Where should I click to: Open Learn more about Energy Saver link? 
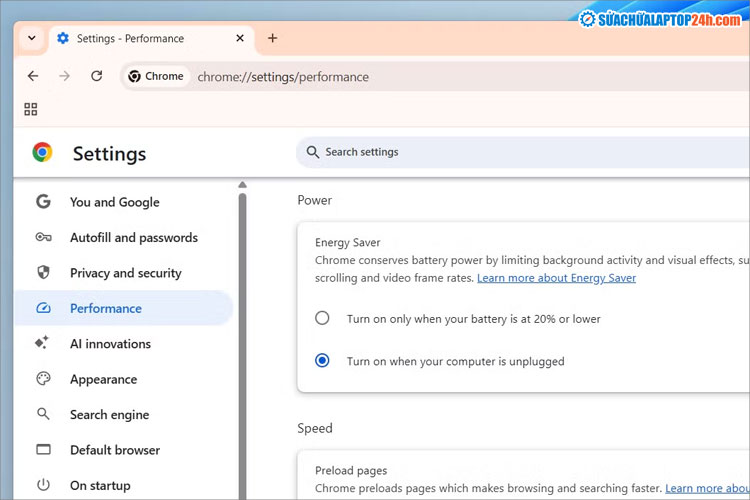pyautogui.click(x=556, y=278)
